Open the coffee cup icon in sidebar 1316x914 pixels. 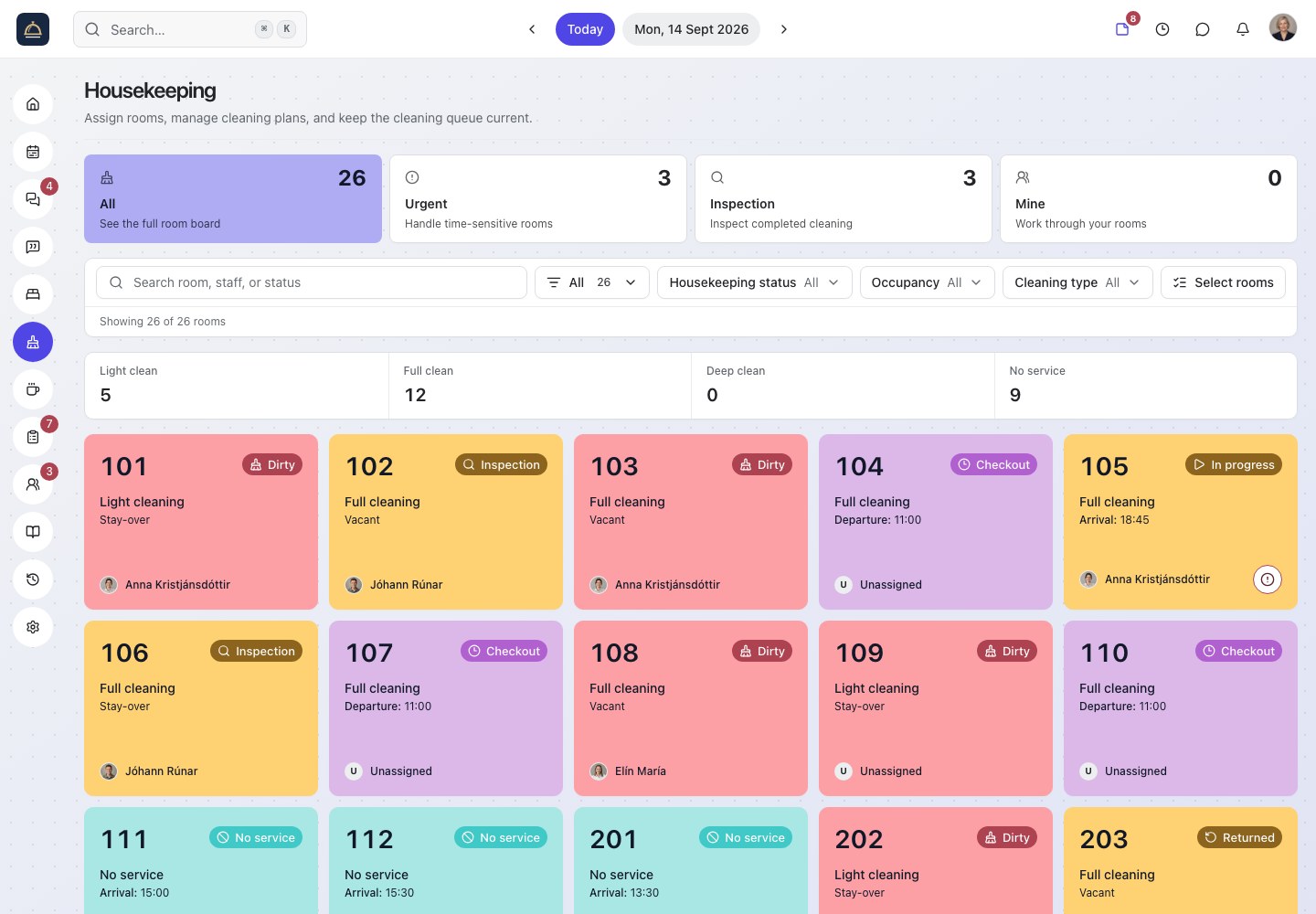[x=33, y=389]
